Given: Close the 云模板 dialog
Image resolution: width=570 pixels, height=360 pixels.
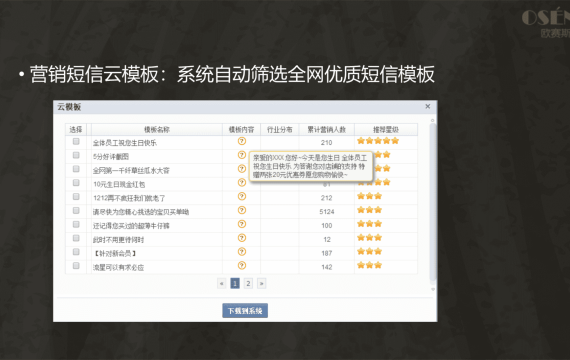Looking at the screenshot, I should 428,106.
